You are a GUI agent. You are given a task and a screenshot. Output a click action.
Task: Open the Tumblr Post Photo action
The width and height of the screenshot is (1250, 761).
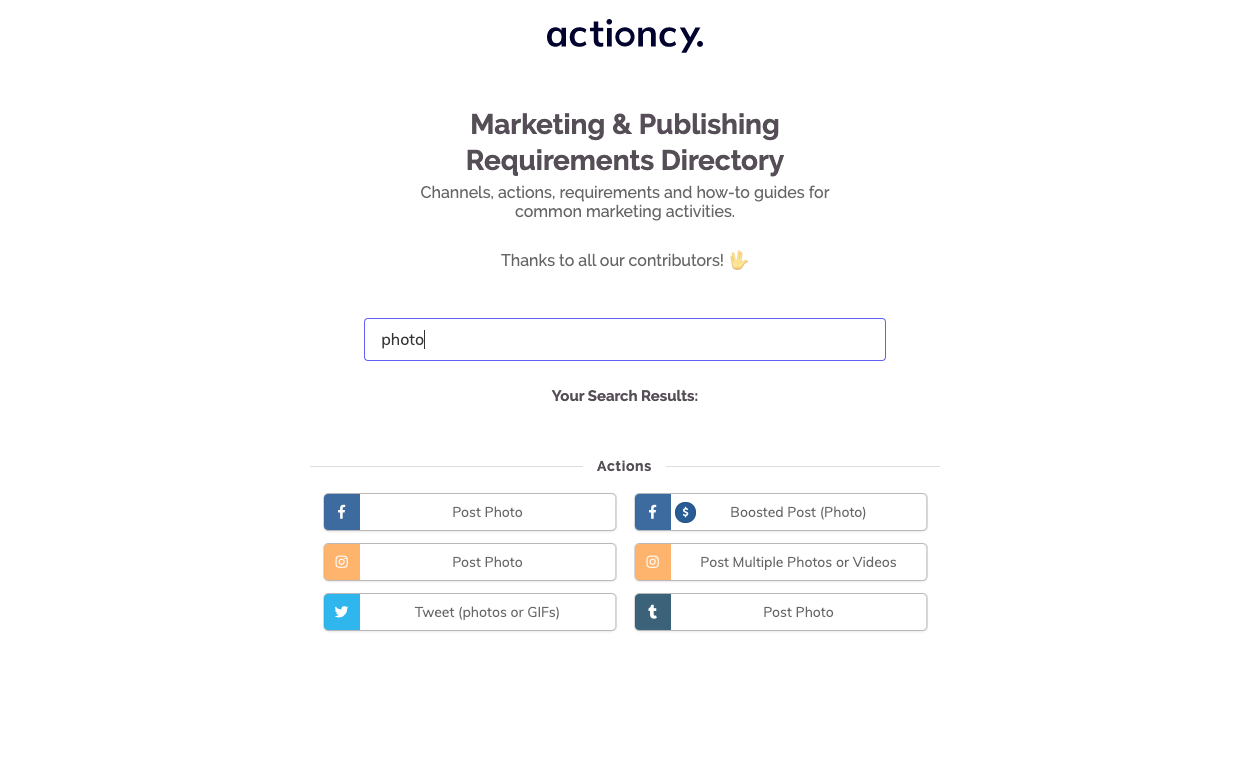pyautogui.click(x=798, y=612)
